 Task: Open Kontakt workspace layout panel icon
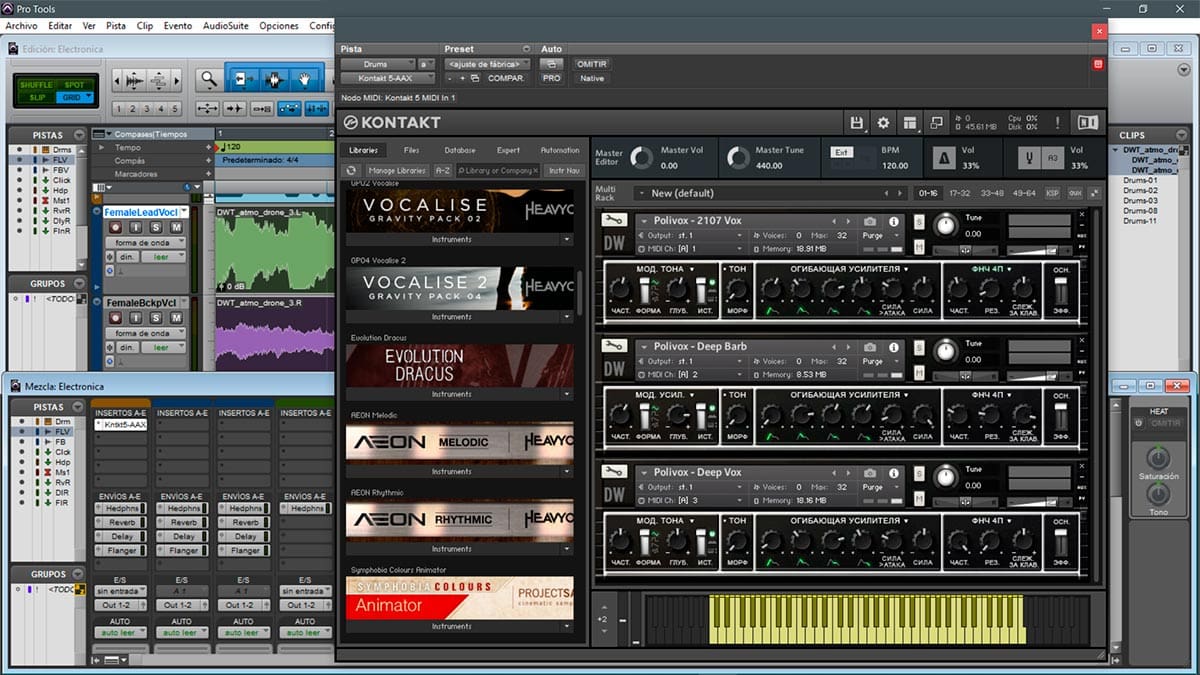[x=910, y=122]
